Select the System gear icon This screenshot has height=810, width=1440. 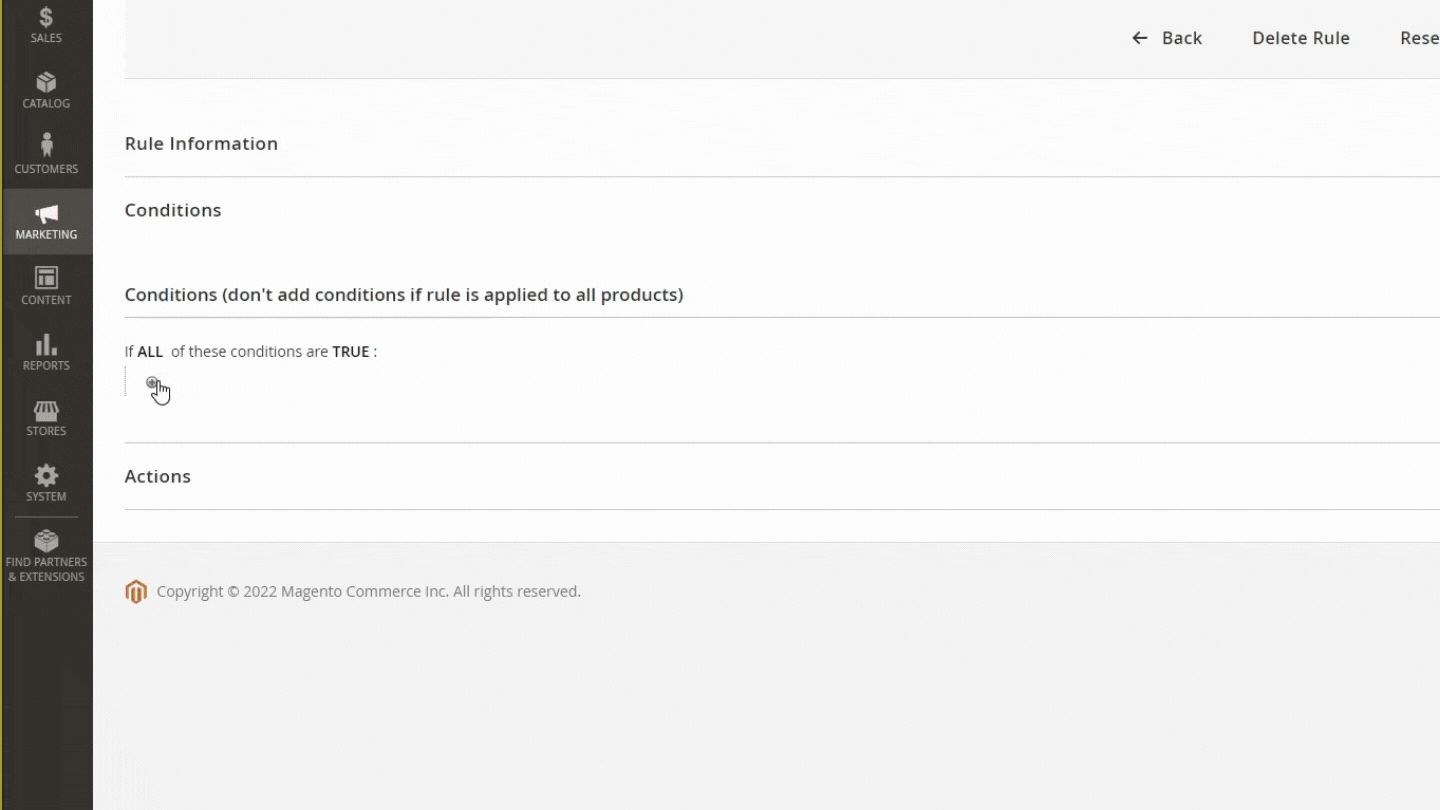point(46,477)
